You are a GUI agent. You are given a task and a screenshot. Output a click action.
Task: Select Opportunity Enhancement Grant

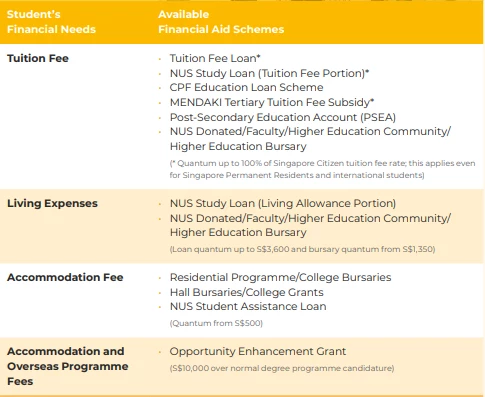[x=258, y=351]
